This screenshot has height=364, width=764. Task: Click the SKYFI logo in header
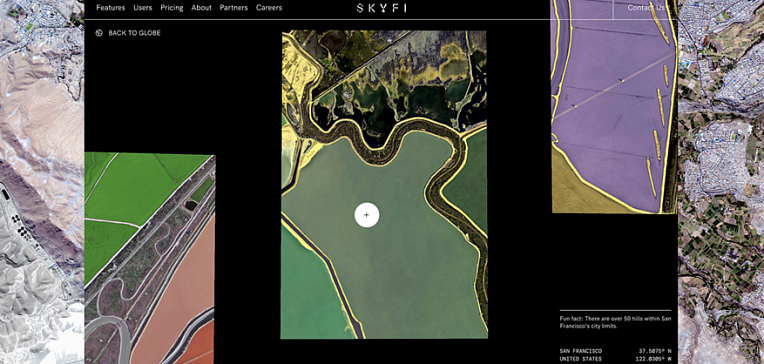tap(382, 8)
